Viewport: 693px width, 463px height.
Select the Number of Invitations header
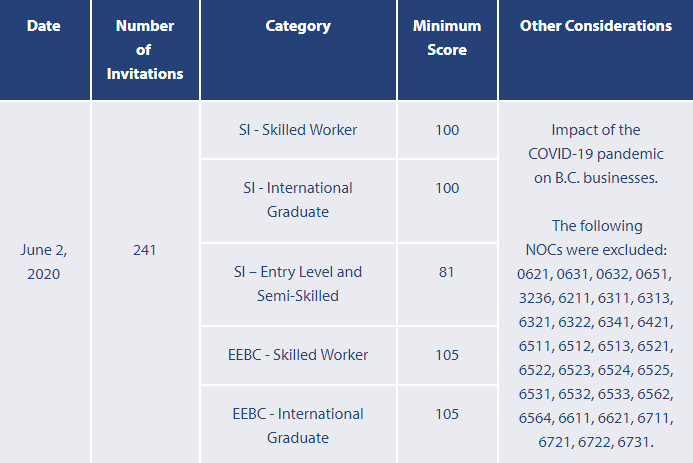click(145, 49)
